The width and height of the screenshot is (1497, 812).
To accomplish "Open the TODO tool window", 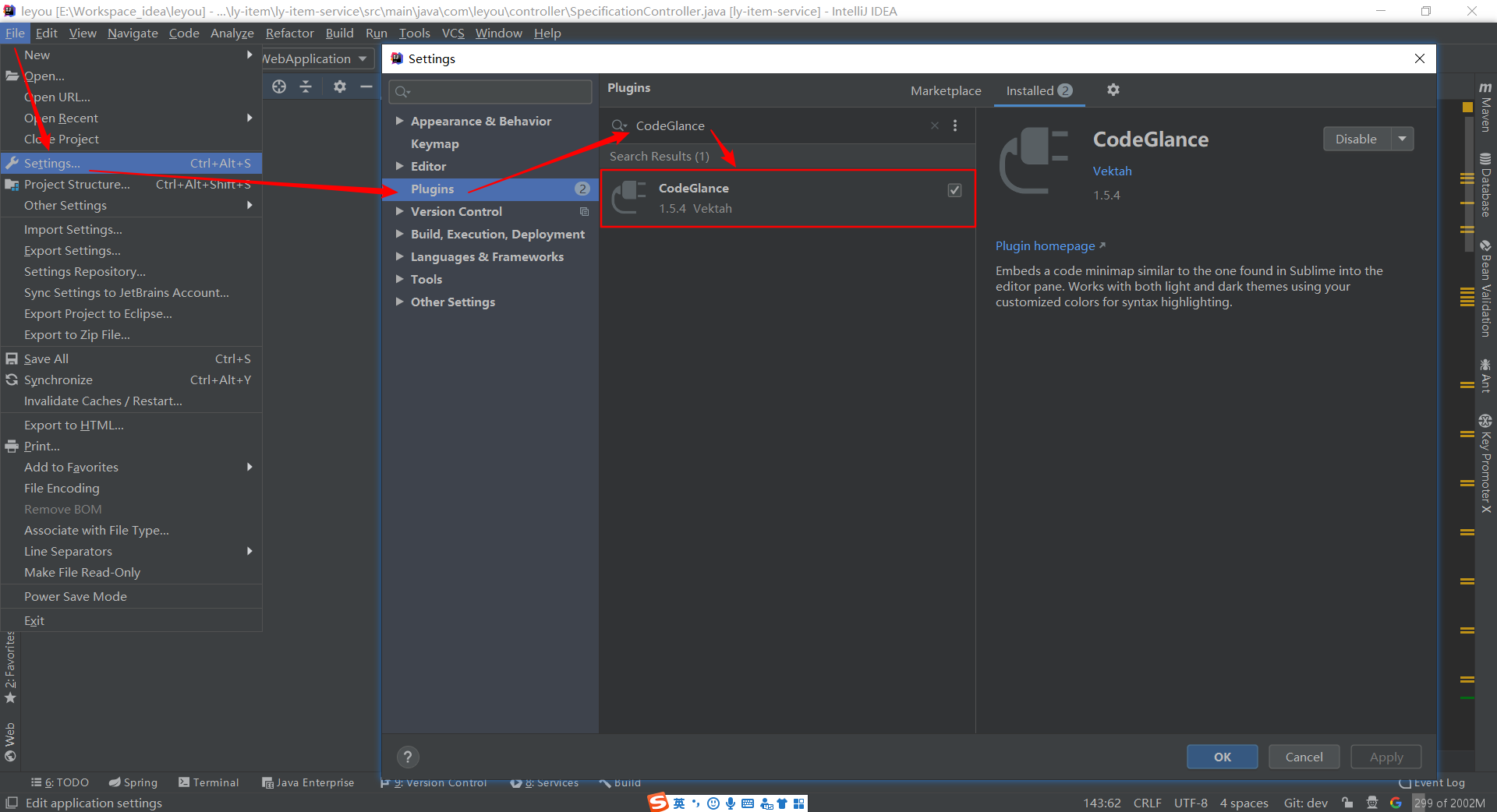I will [x=60, y=782].
